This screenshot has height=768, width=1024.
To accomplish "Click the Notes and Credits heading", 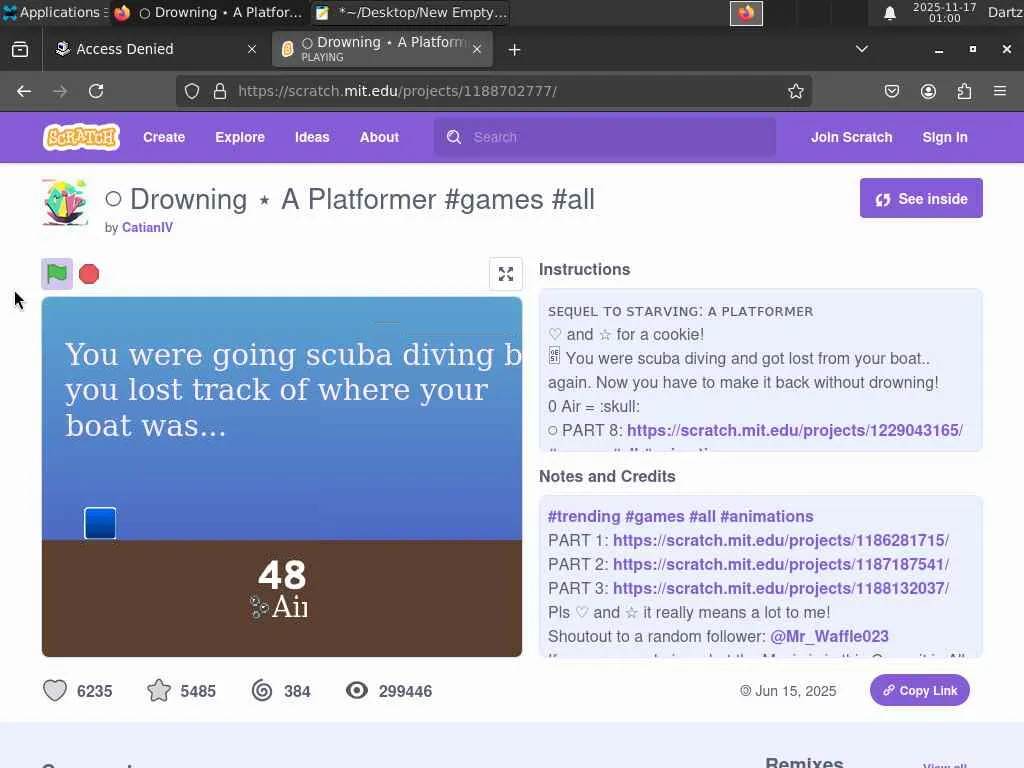I will click(607, 476).
